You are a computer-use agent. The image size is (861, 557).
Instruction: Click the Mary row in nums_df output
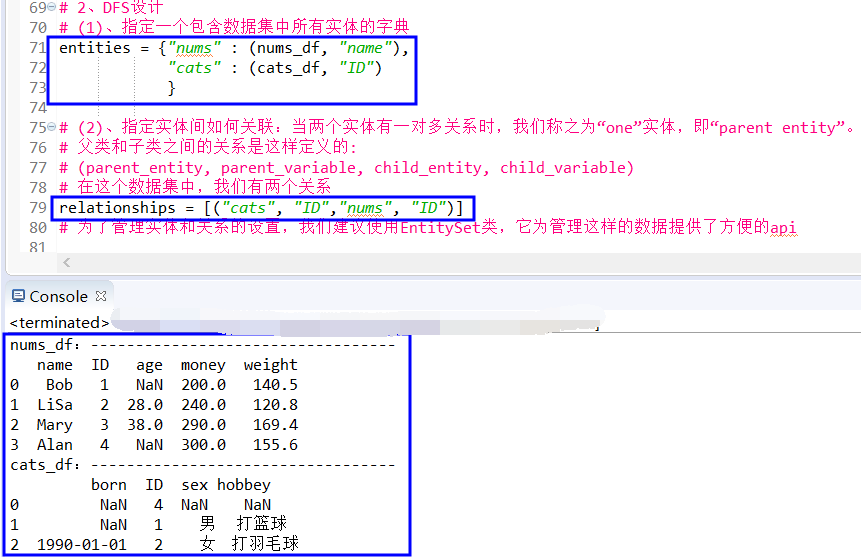coord(154,425)
